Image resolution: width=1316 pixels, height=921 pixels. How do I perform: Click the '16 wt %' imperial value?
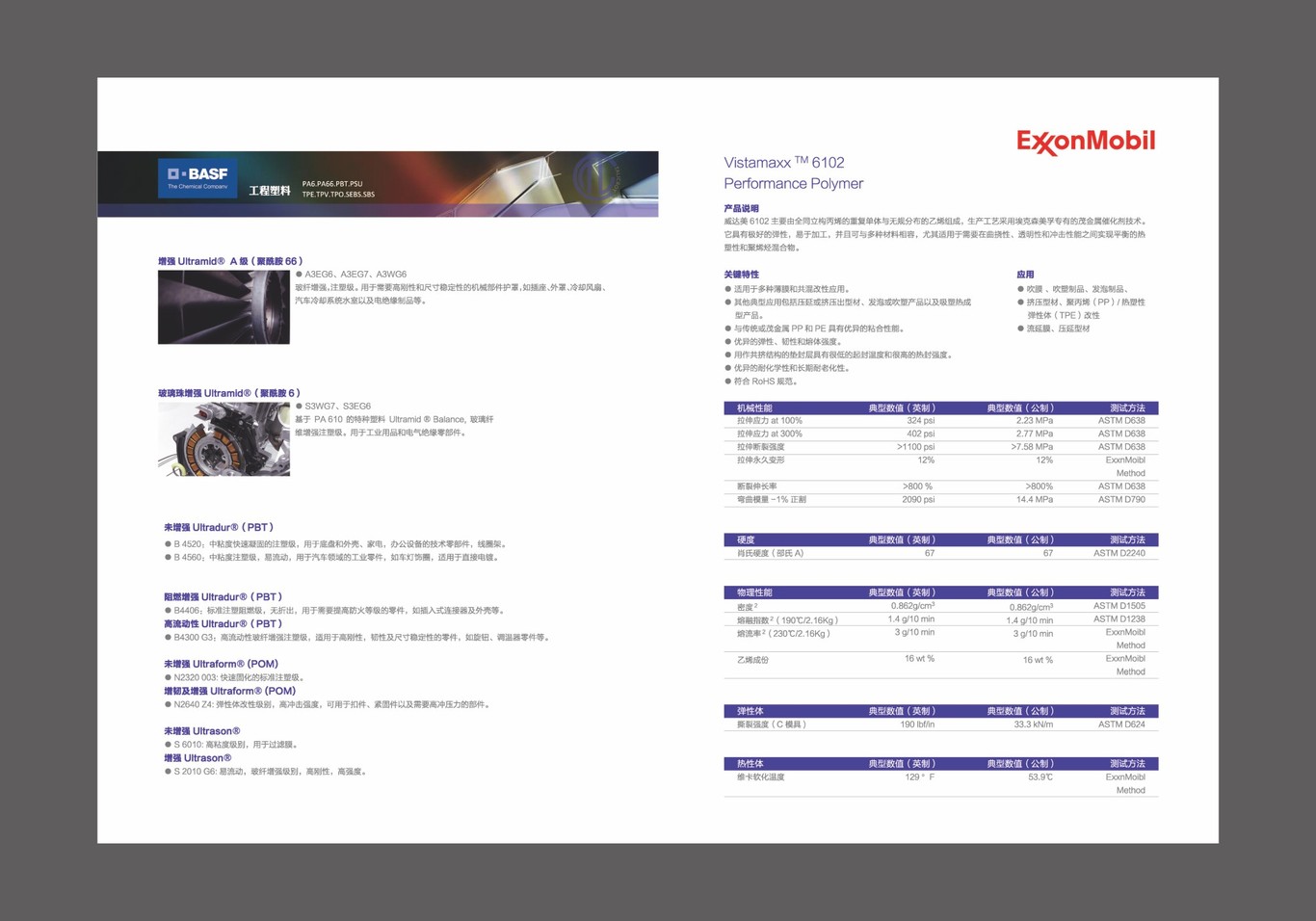click(919, 660)
